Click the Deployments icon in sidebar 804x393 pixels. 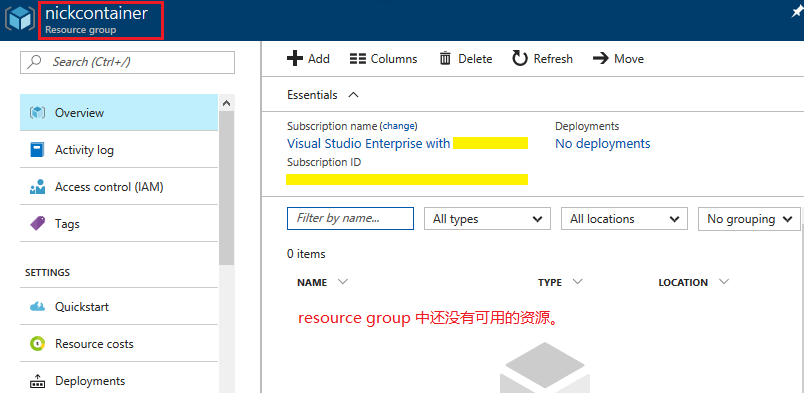(x=37, y=381)
